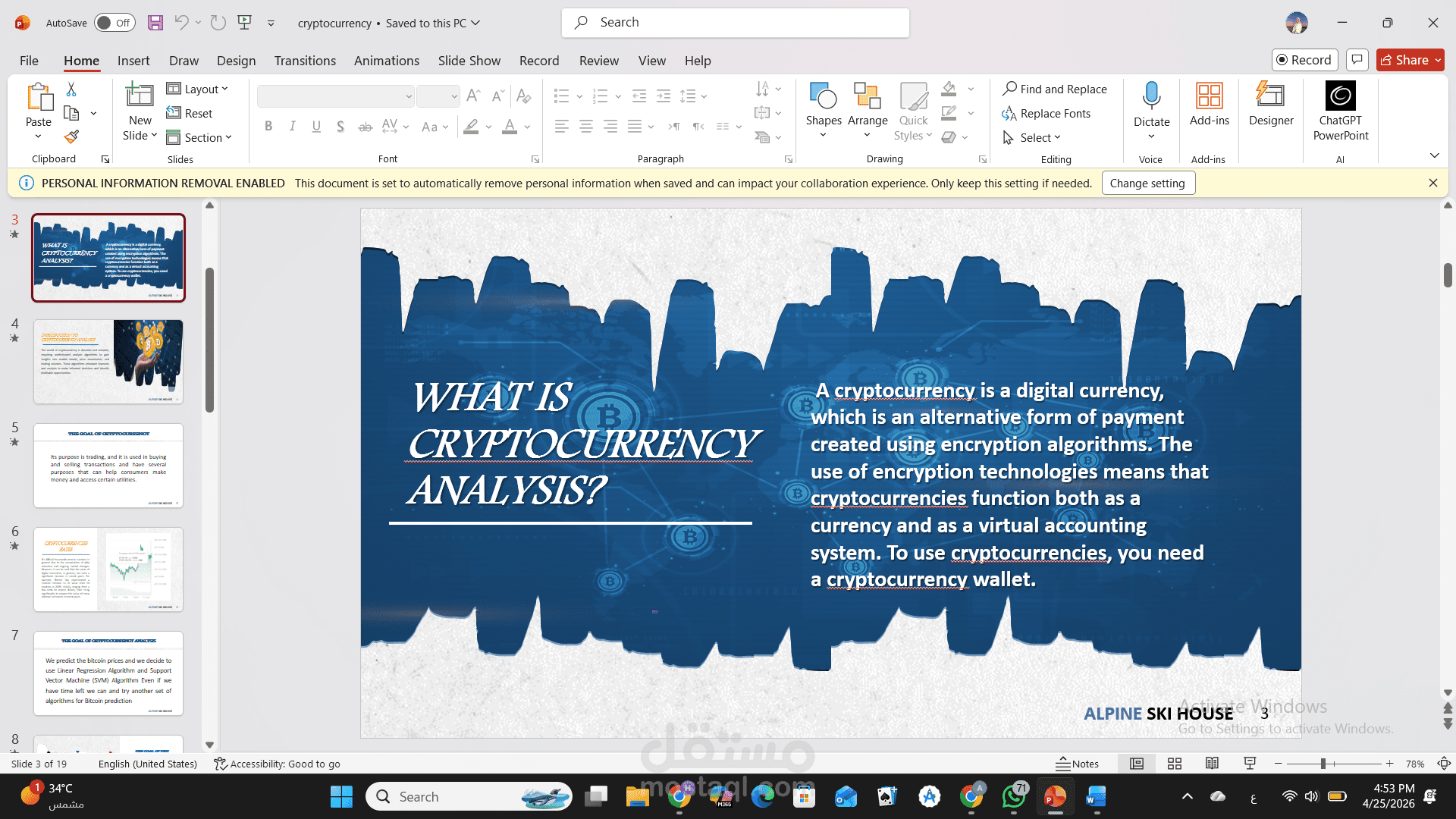Click Replace Fonts
Screen dimensions: 1456x819
tap(1046, 114)
